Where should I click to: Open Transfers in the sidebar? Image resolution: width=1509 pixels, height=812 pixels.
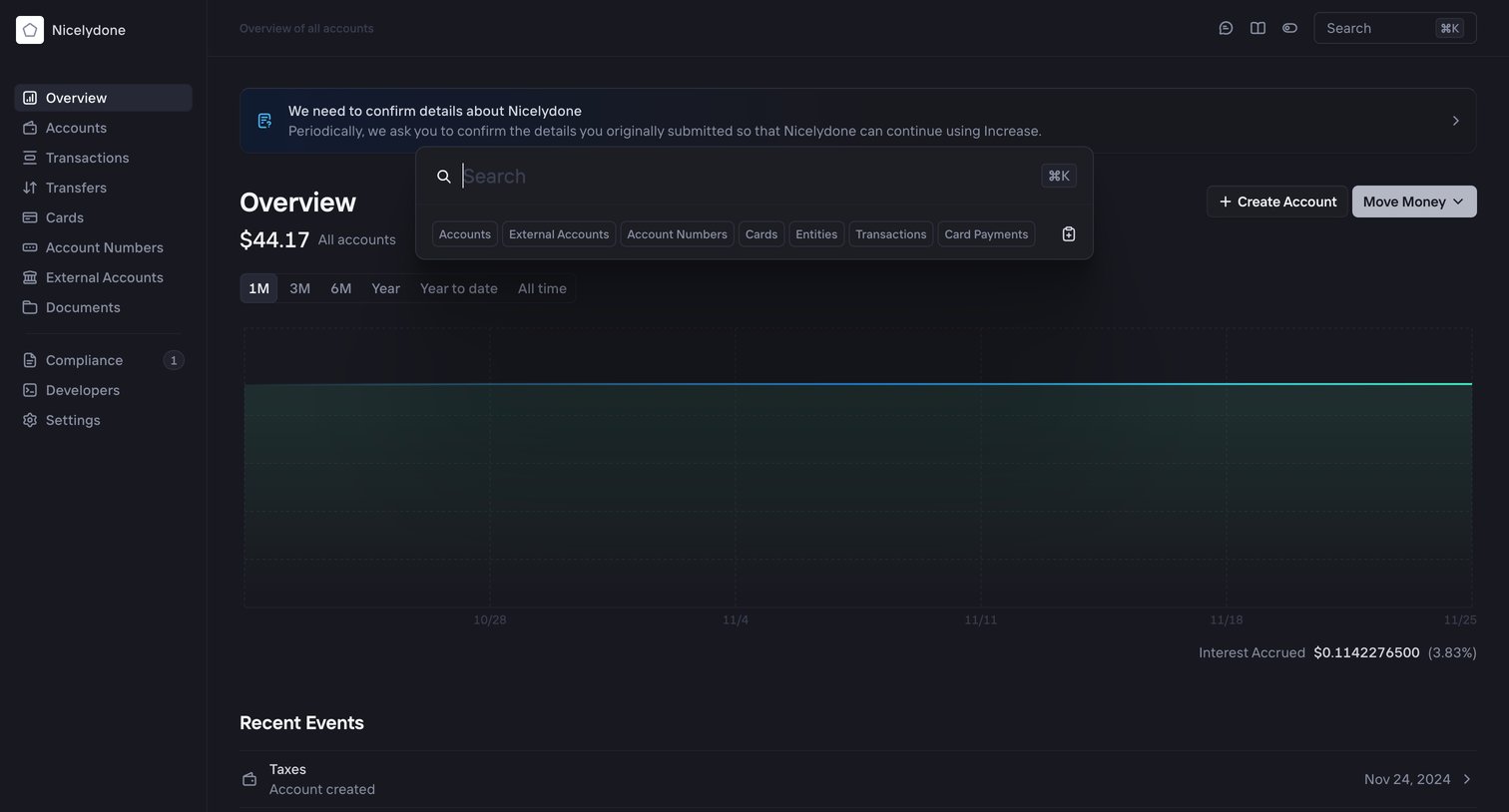coord(104,188)
